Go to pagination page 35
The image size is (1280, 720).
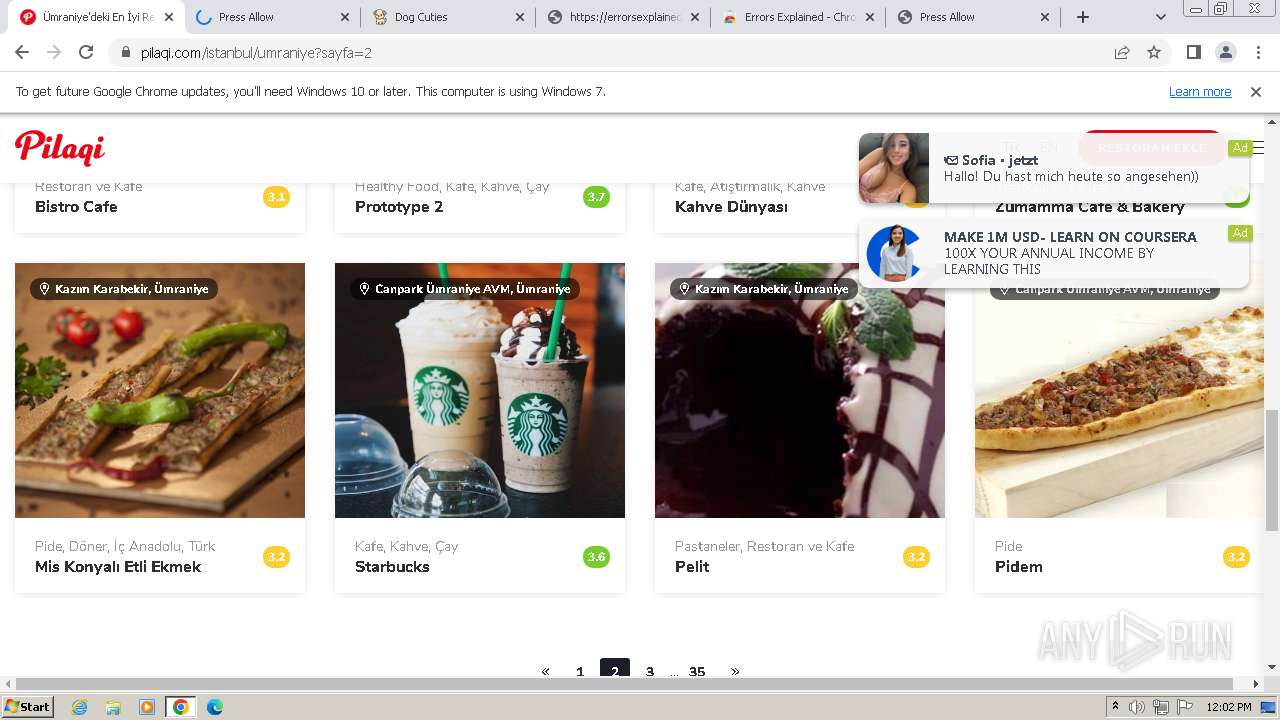click(x=697, y=671)
